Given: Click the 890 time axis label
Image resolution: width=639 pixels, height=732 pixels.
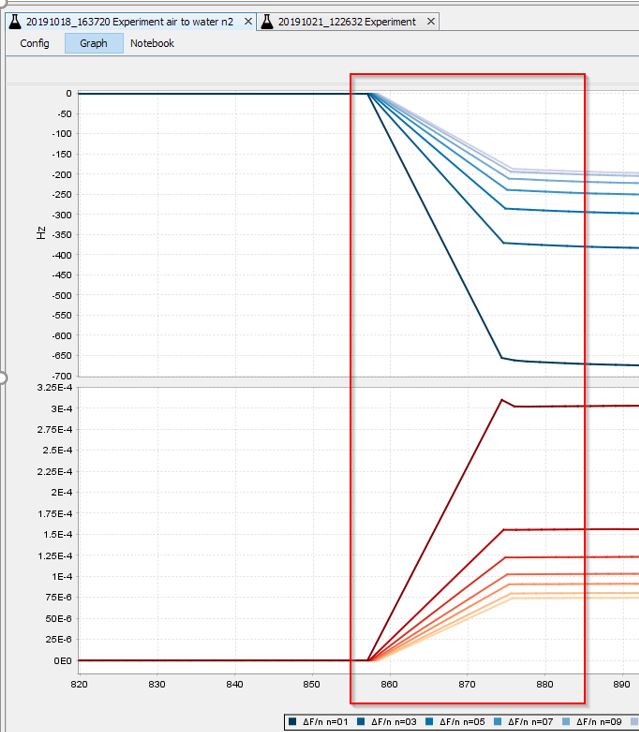Looking at the screenshot, I should 622,684.
